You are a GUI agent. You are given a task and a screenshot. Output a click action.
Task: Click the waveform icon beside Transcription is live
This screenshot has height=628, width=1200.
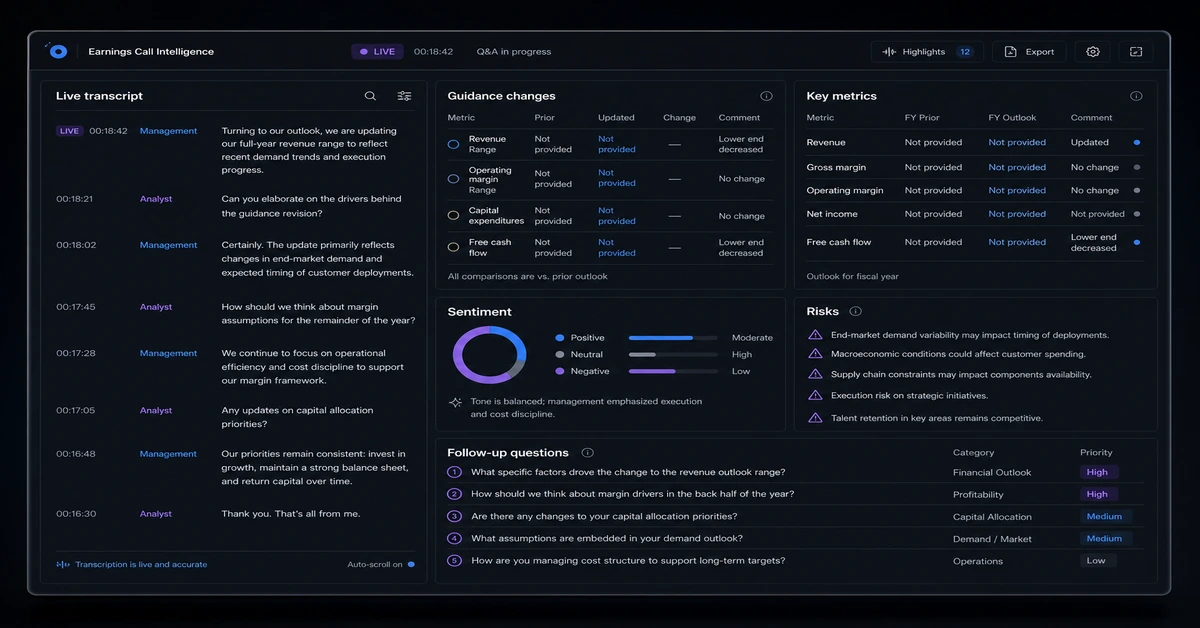(x=62, y=564)
